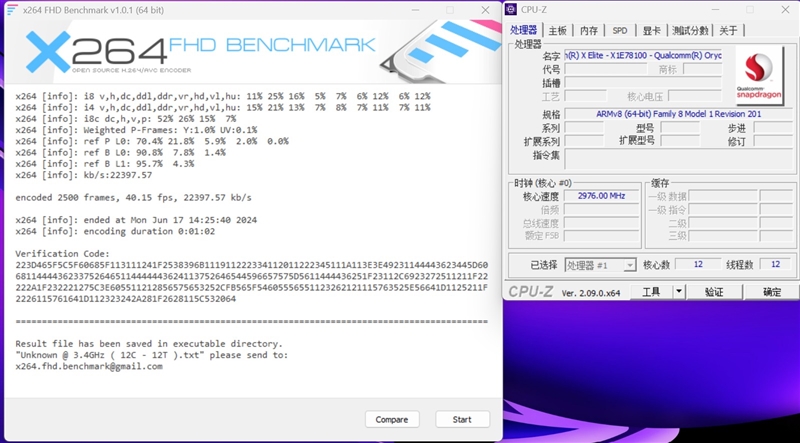This screenshot has height=443, width=800.
Task: Expand the 工具 dropdown arrow in CPU-Z
Action: coord(679,292)
